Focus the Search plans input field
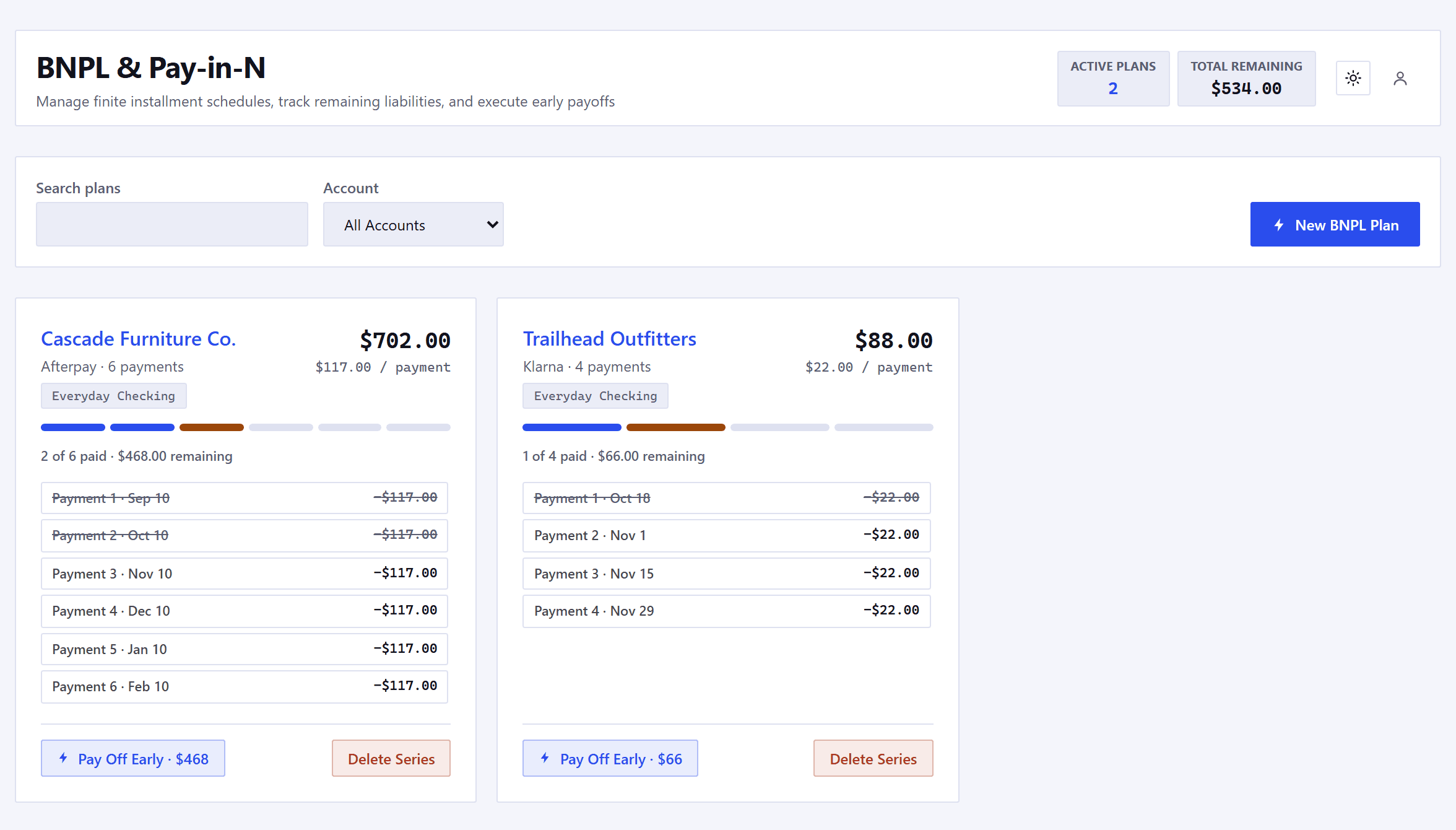The image size is (1456, 830). [x=172, y=224]
